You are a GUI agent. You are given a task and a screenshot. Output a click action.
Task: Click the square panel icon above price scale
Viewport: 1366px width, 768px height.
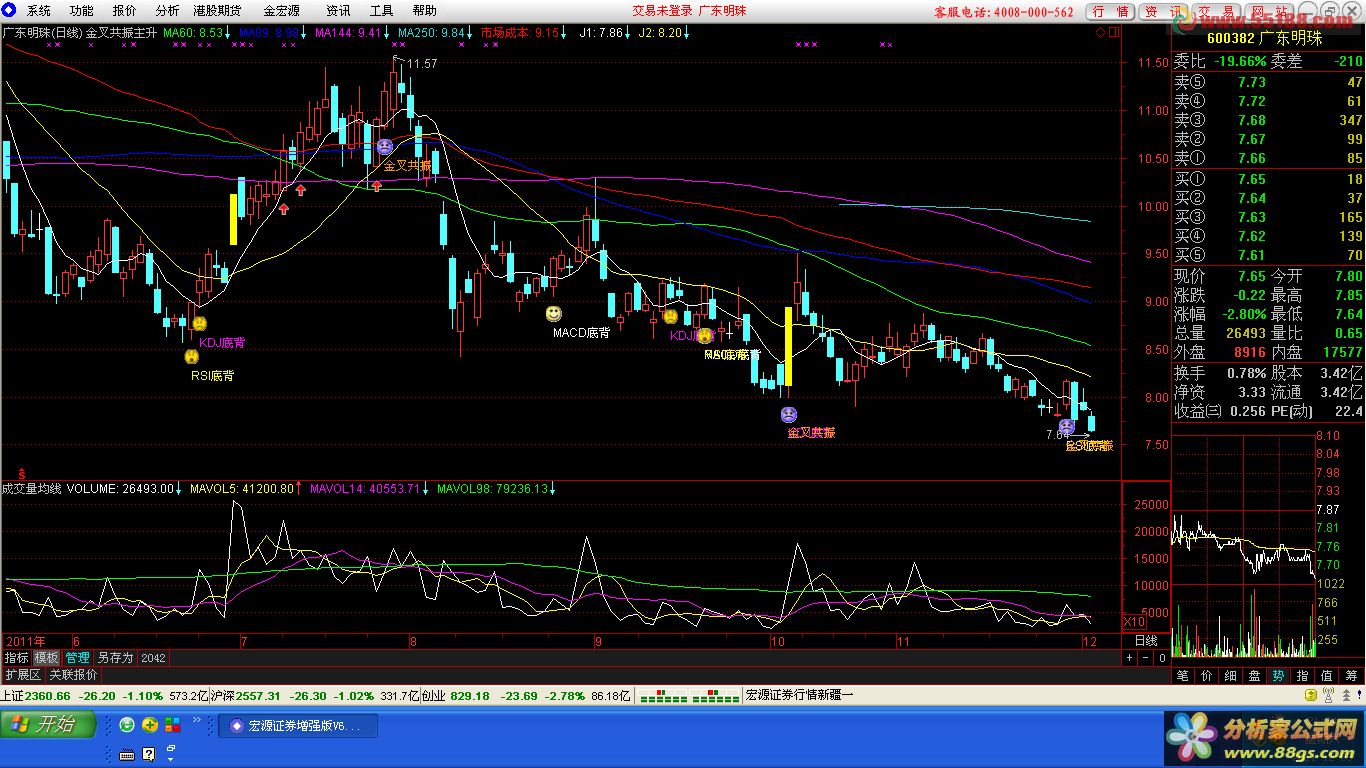[1113, 32]
